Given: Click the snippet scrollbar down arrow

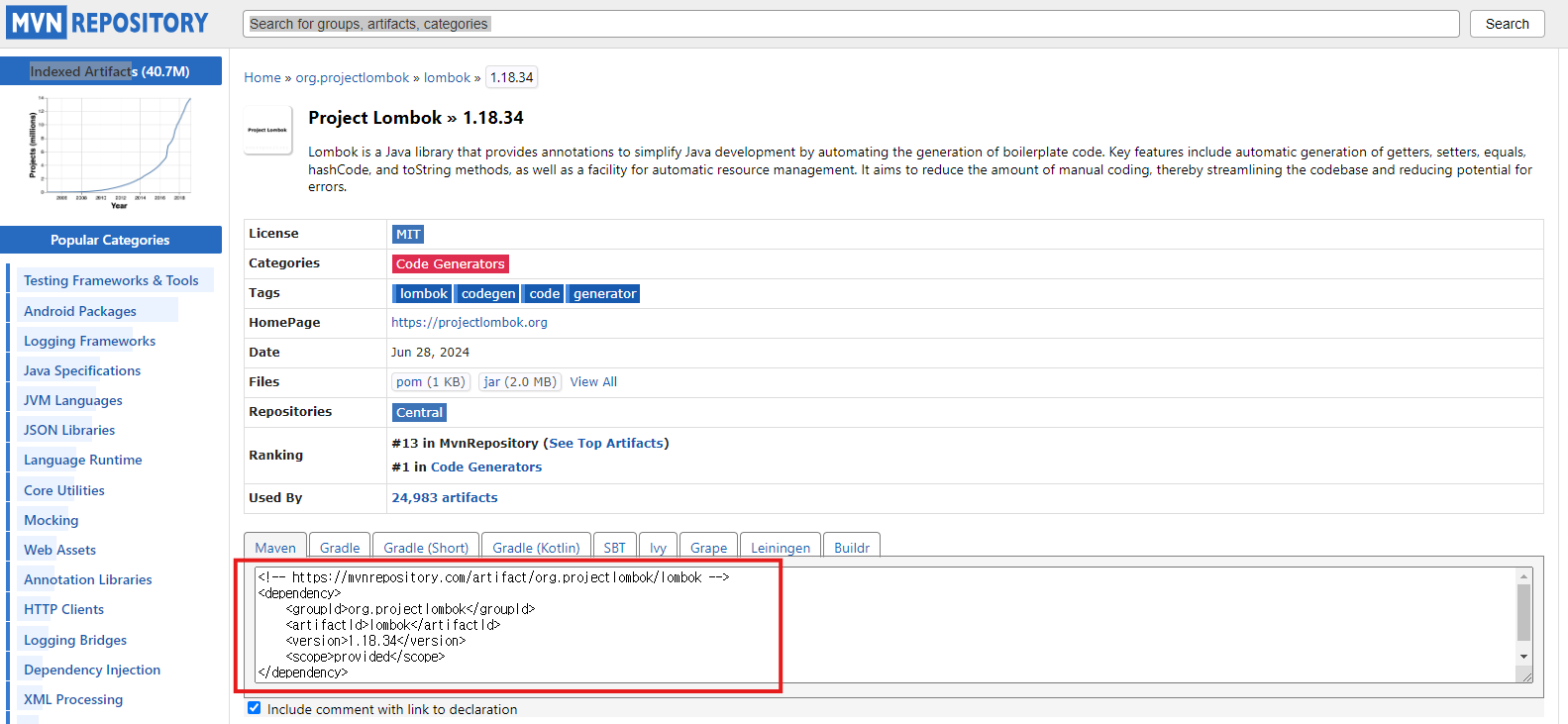Looking at the screenshot, I should (1523, 657).
